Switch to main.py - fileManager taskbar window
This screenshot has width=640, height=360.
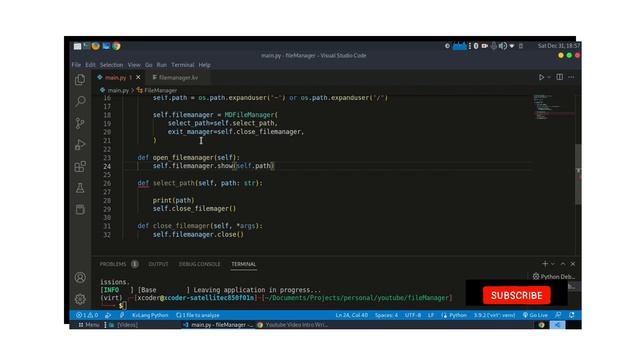coord(219,325)
